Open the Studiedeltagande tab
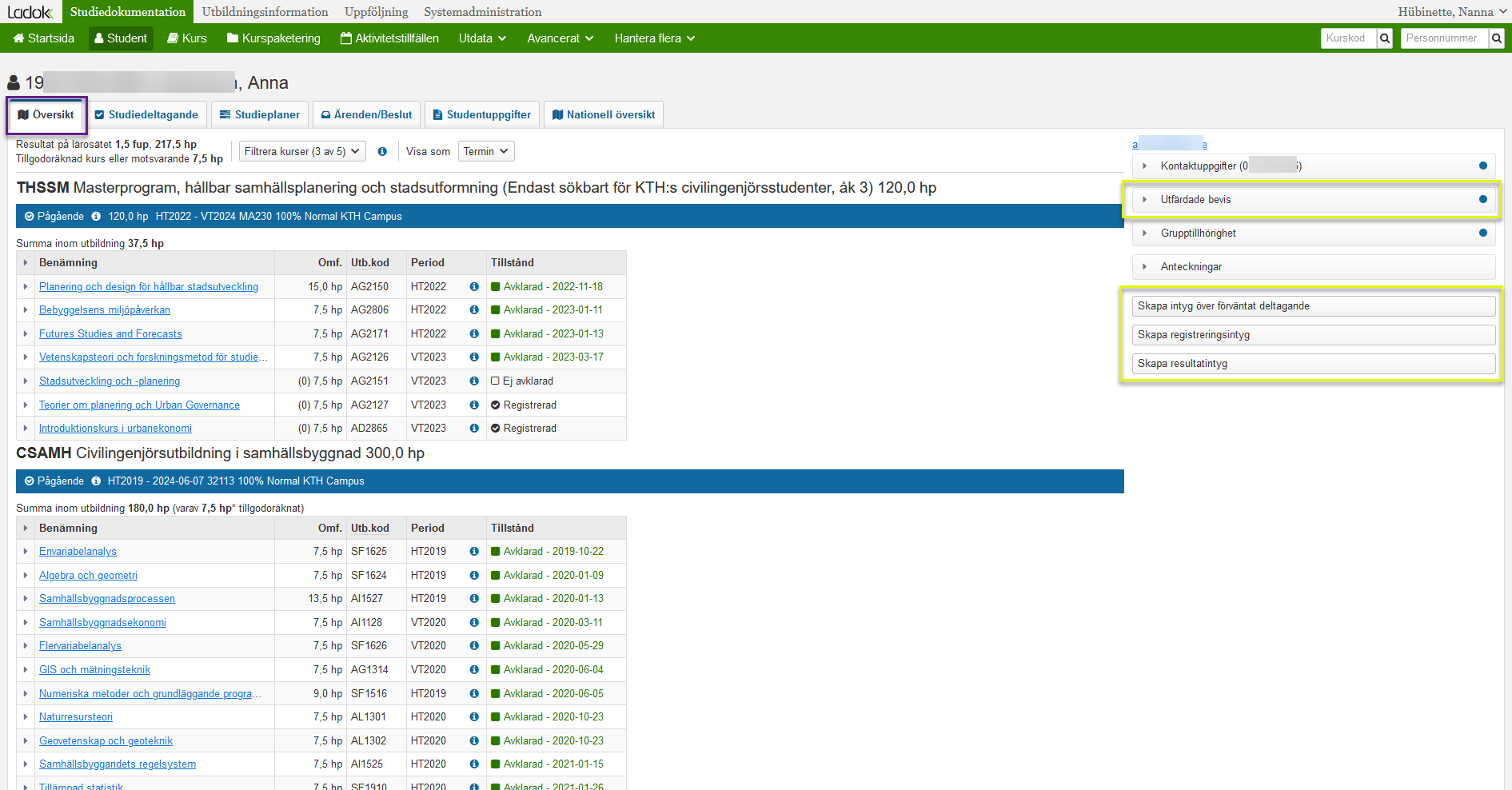This screenshot has width=1512, height=790. tap(146, 114)
